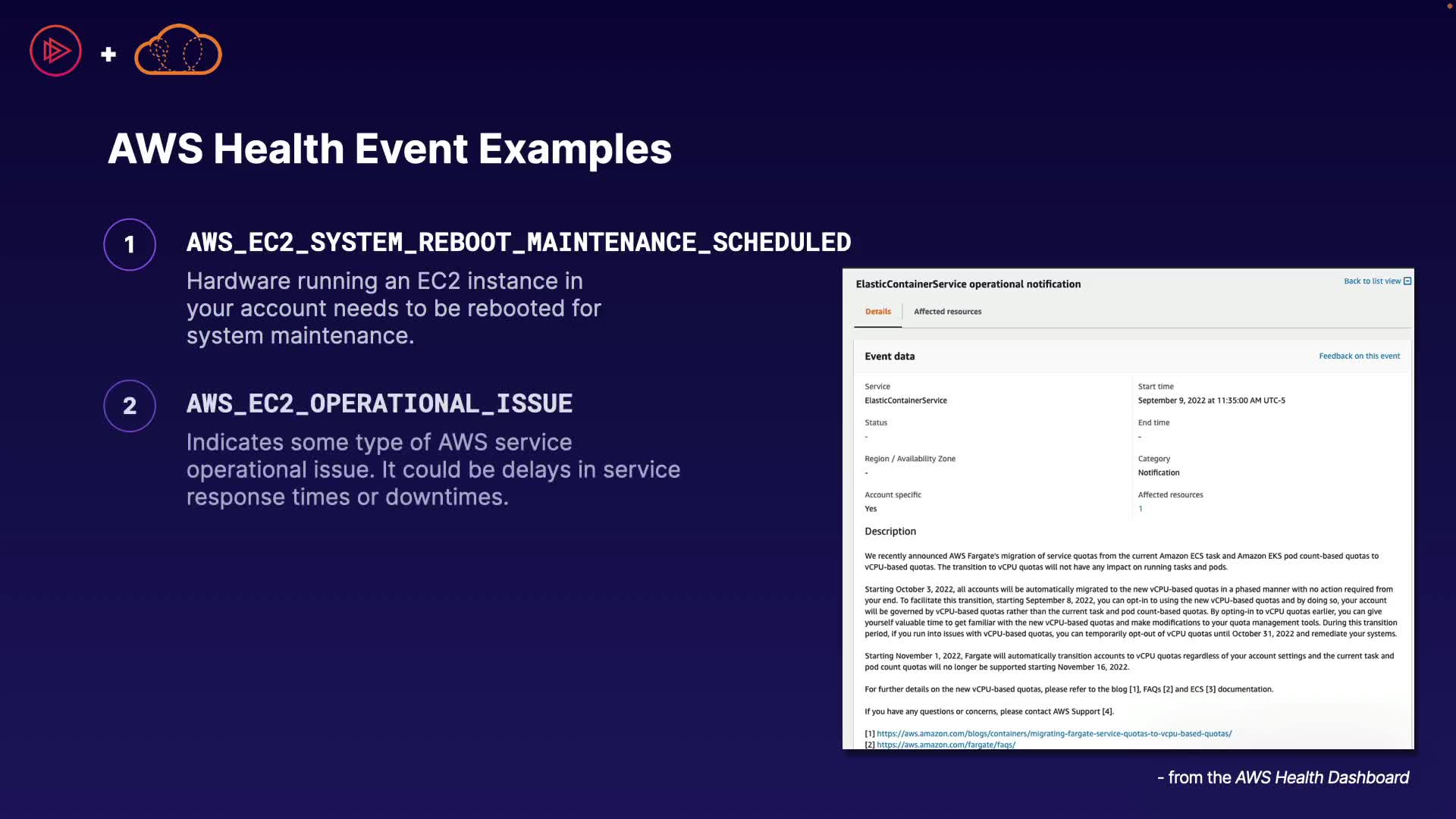Click the orange cloud brain logo
Screen dimensions: 1456x819
pos(178,51)
